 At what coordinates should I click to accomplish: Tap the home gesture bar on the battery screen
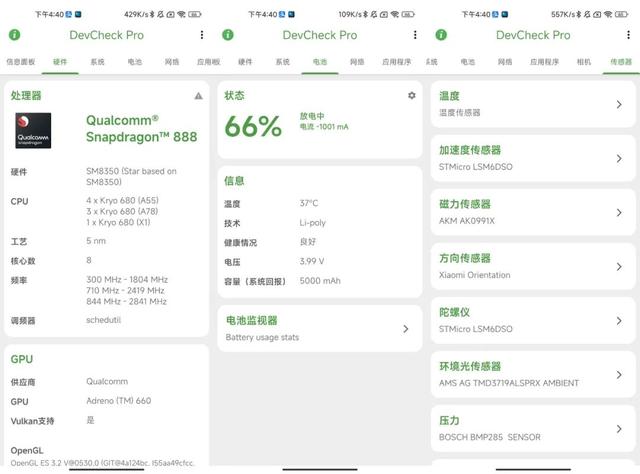(x=320, y=470)
